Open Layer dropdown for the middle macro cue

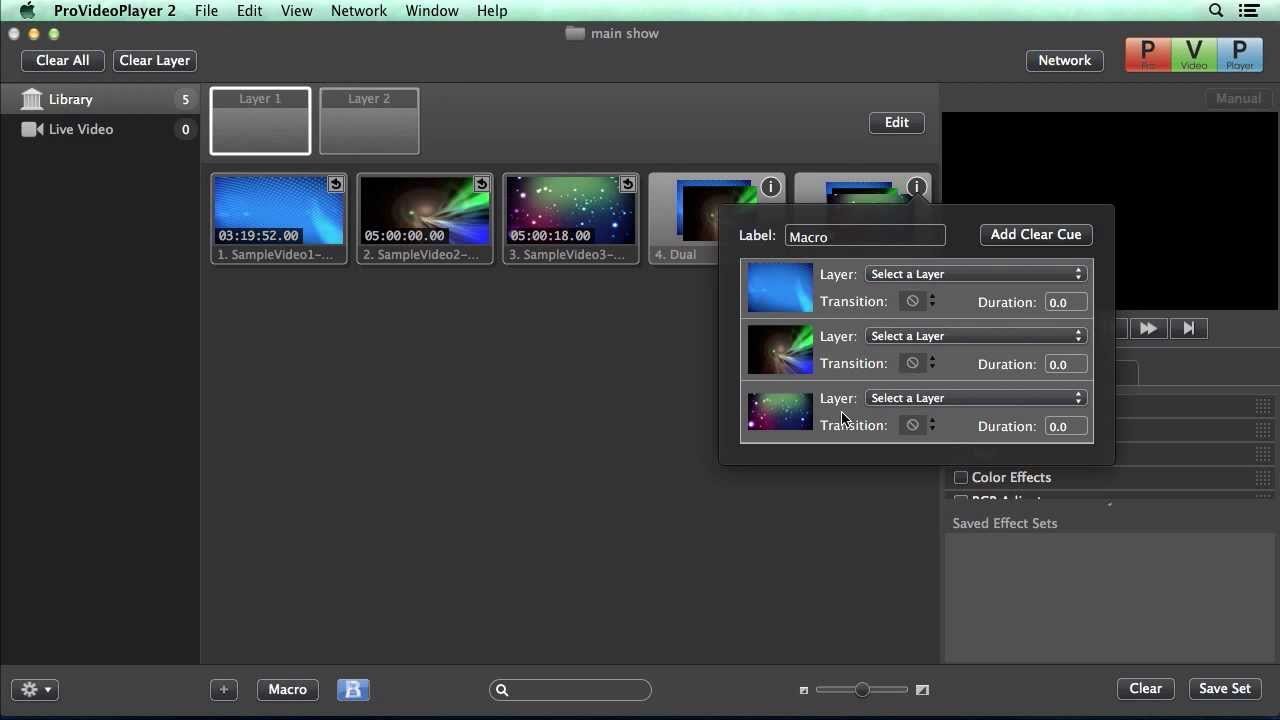pos(976,336)
